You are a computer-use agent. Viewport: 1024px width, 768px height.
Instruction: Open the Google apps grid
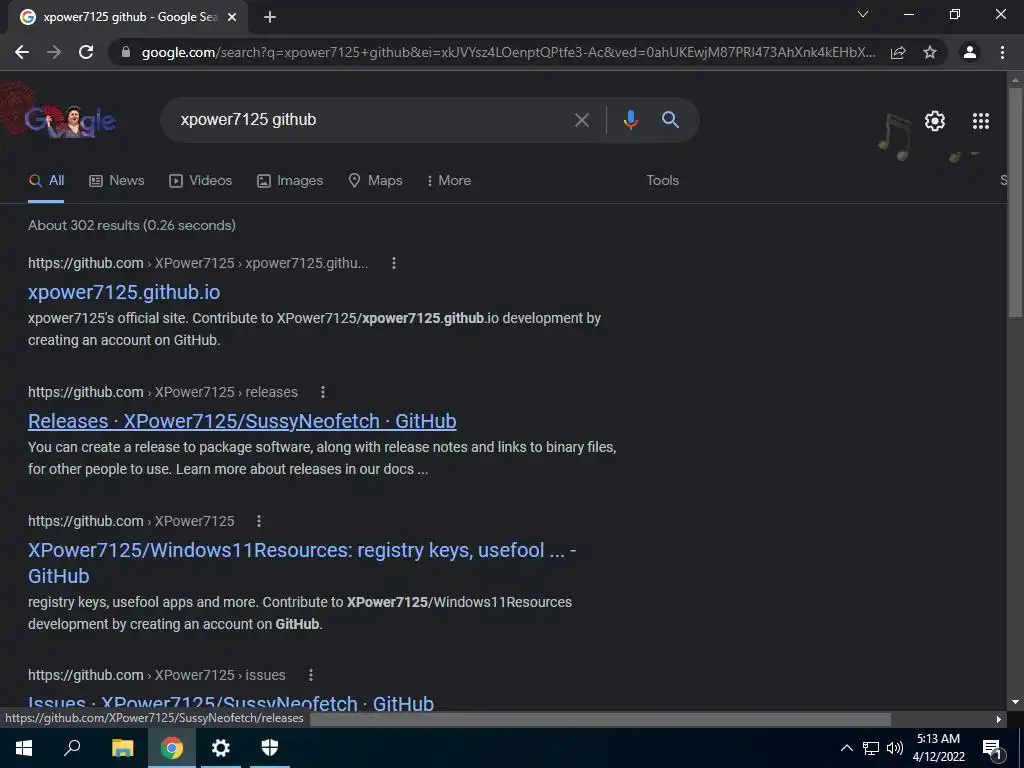[981, 121]
